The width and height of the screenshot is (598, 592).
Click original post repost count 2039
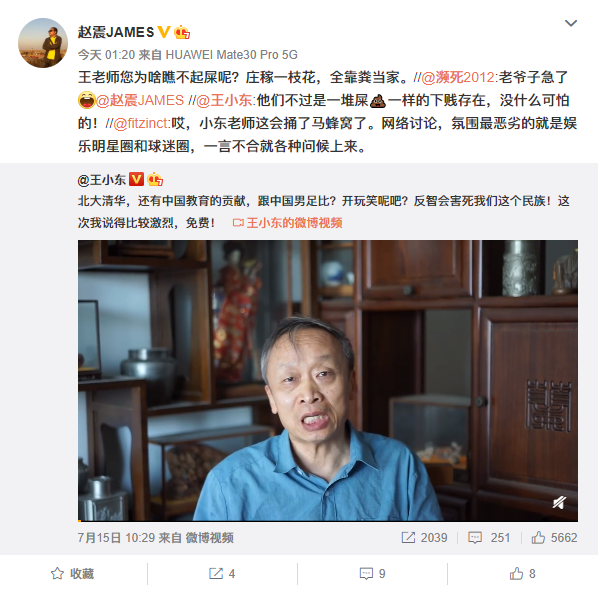tap(424, 538)
